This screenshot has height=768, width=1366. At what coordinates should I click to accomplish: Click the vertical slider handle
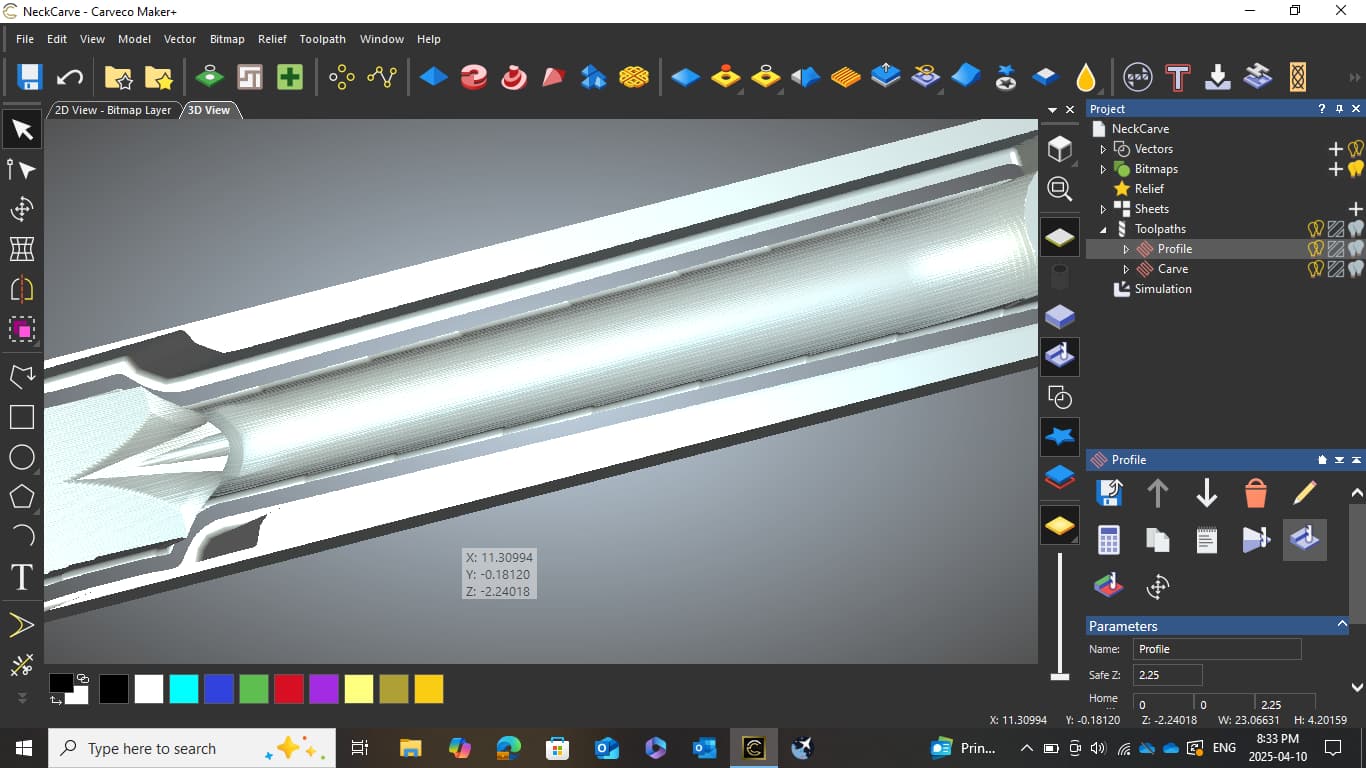click(1060, 677)
